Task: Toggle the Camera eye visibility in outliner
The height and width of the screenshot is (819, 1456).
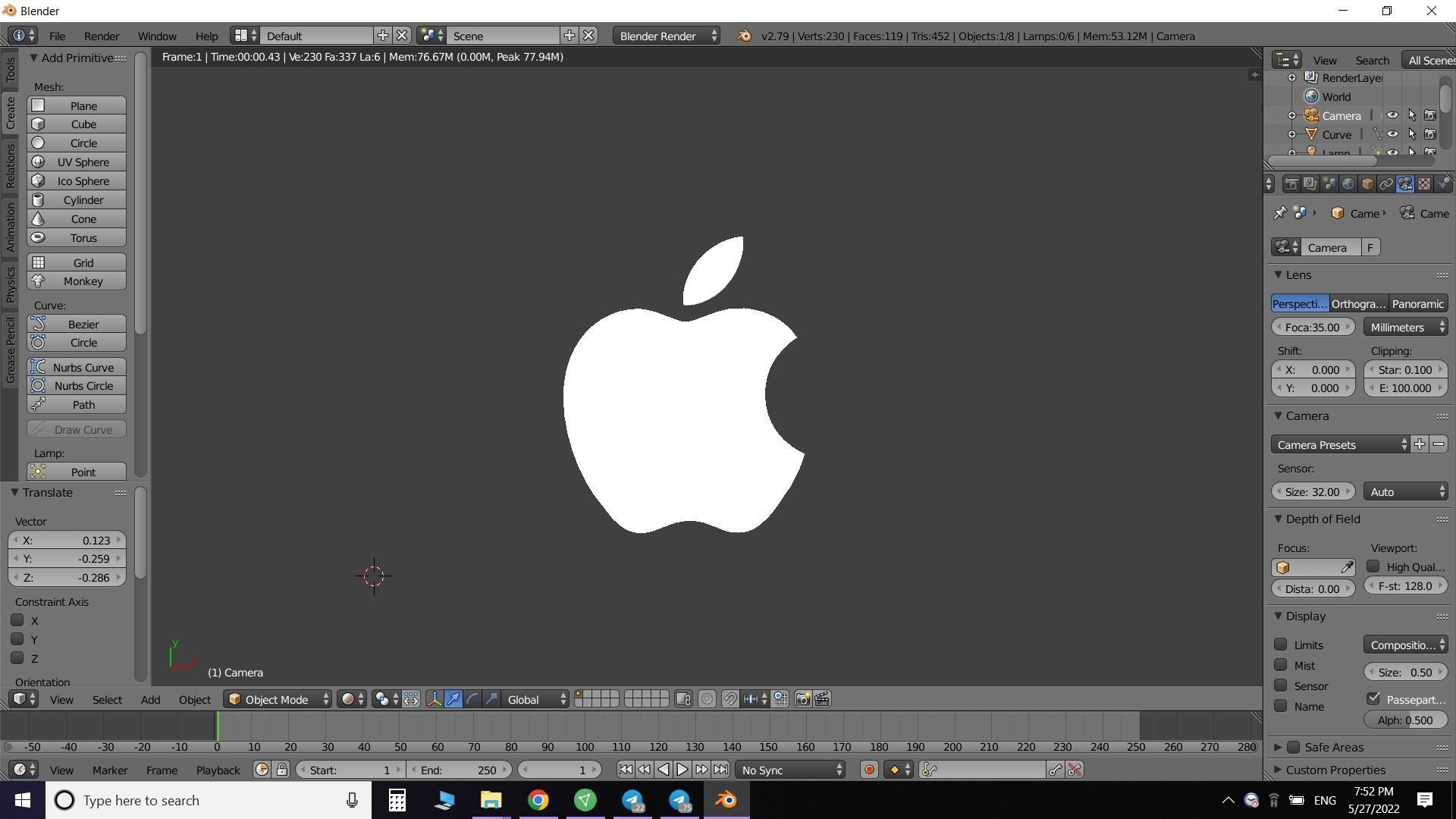Action: click(1393, 115)
